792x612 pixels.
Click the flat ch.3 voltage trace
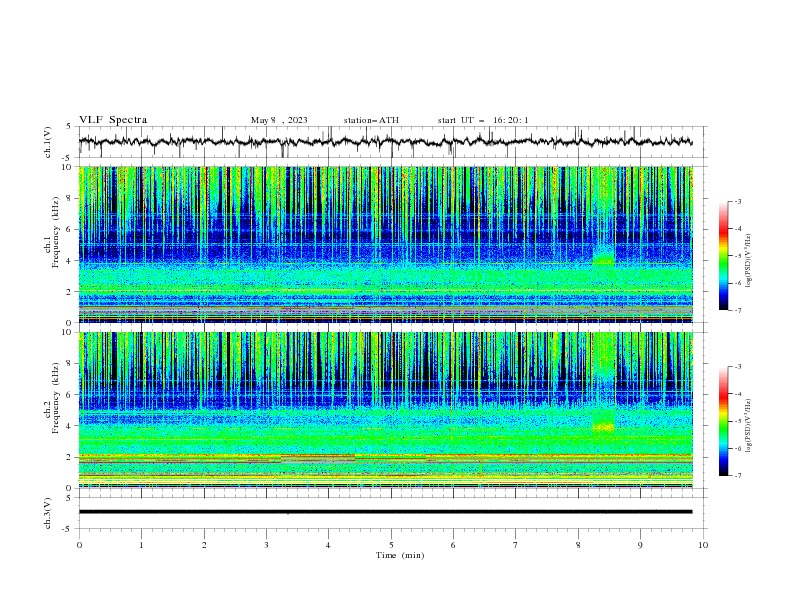coord(385,512)
